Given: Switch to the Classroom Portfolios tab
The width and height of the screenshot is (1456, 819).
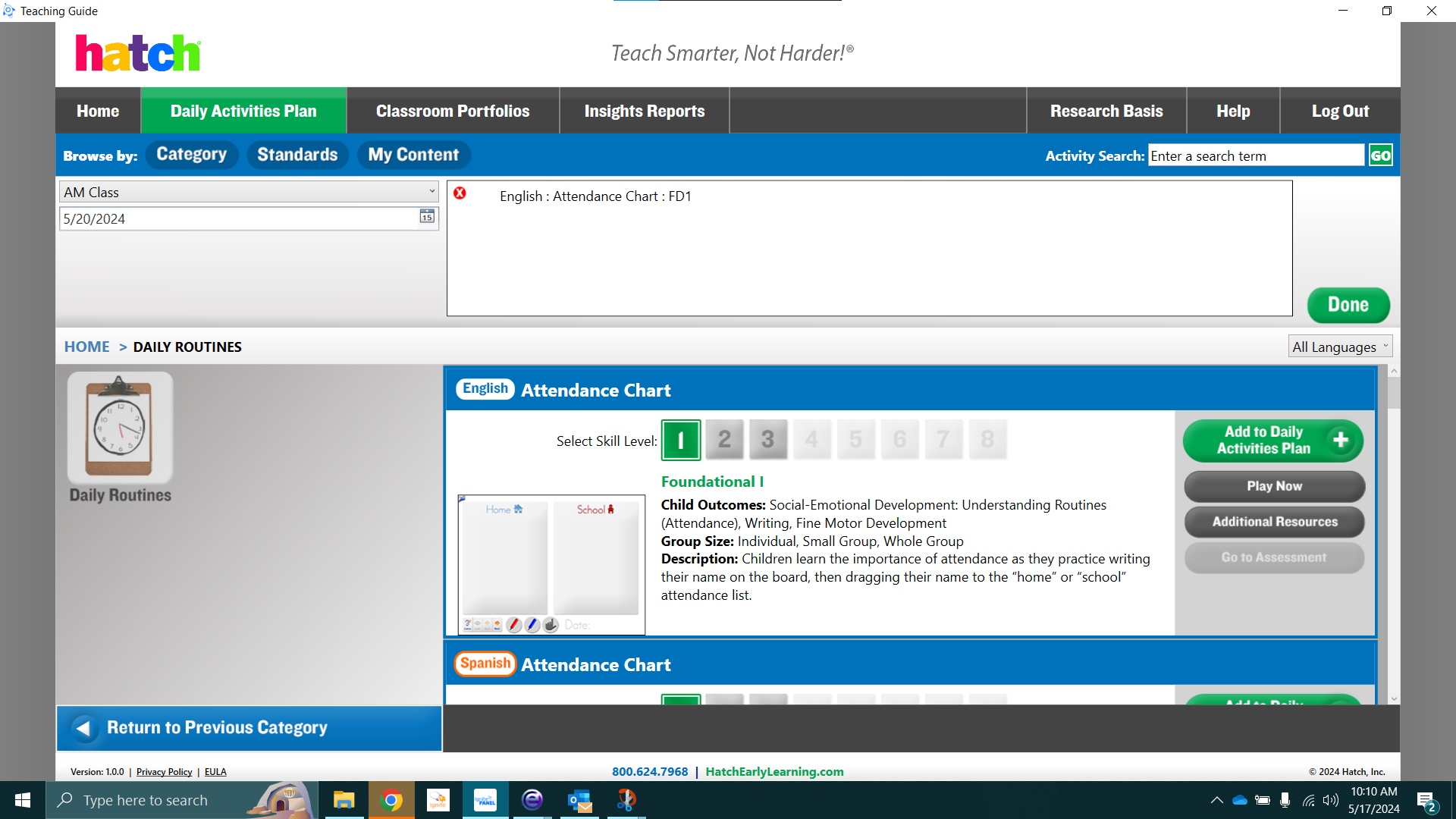Looking at the screenshot, I should point(452,111).
